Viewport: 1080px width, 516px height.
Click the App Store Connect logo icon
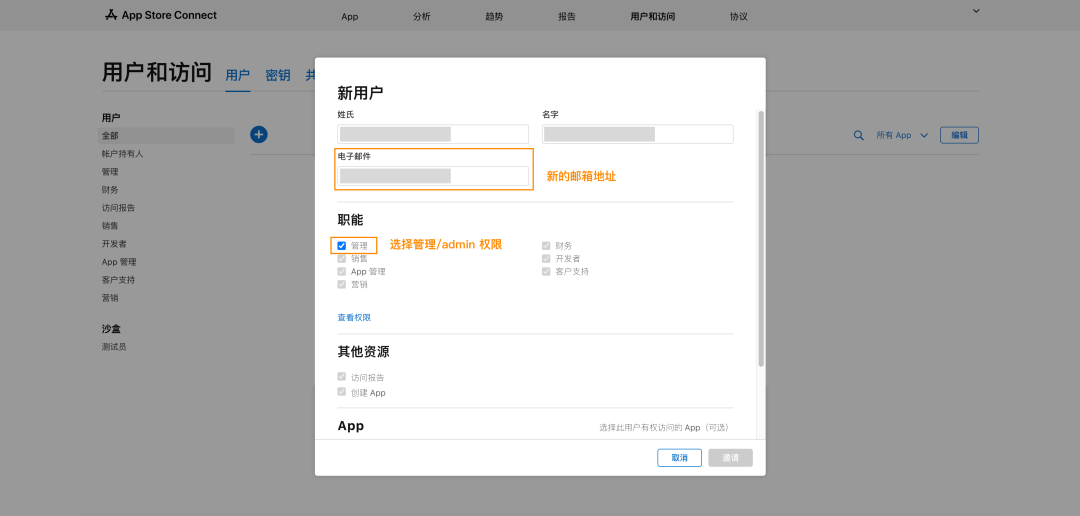point(111,15)
